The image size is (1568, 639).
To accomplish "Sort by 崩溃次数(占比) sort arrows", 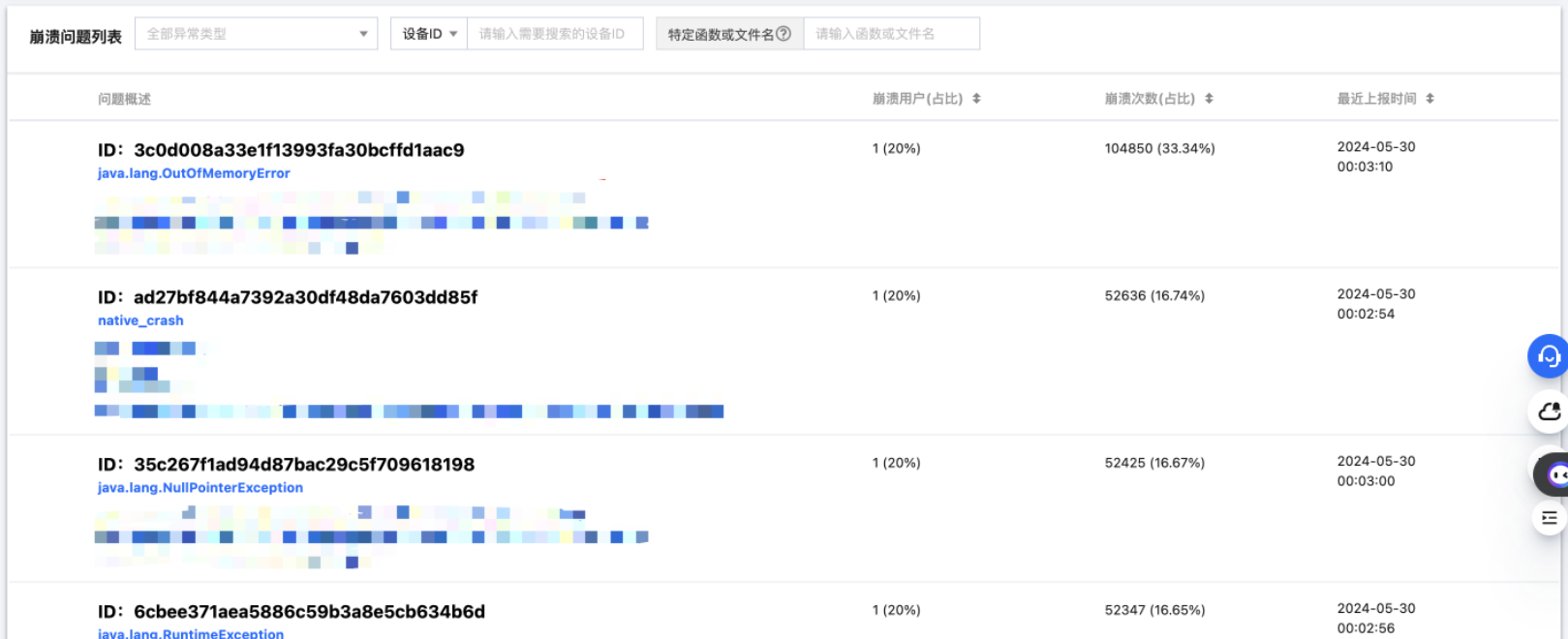I will pyautogui.click(x=1209, y=99).
